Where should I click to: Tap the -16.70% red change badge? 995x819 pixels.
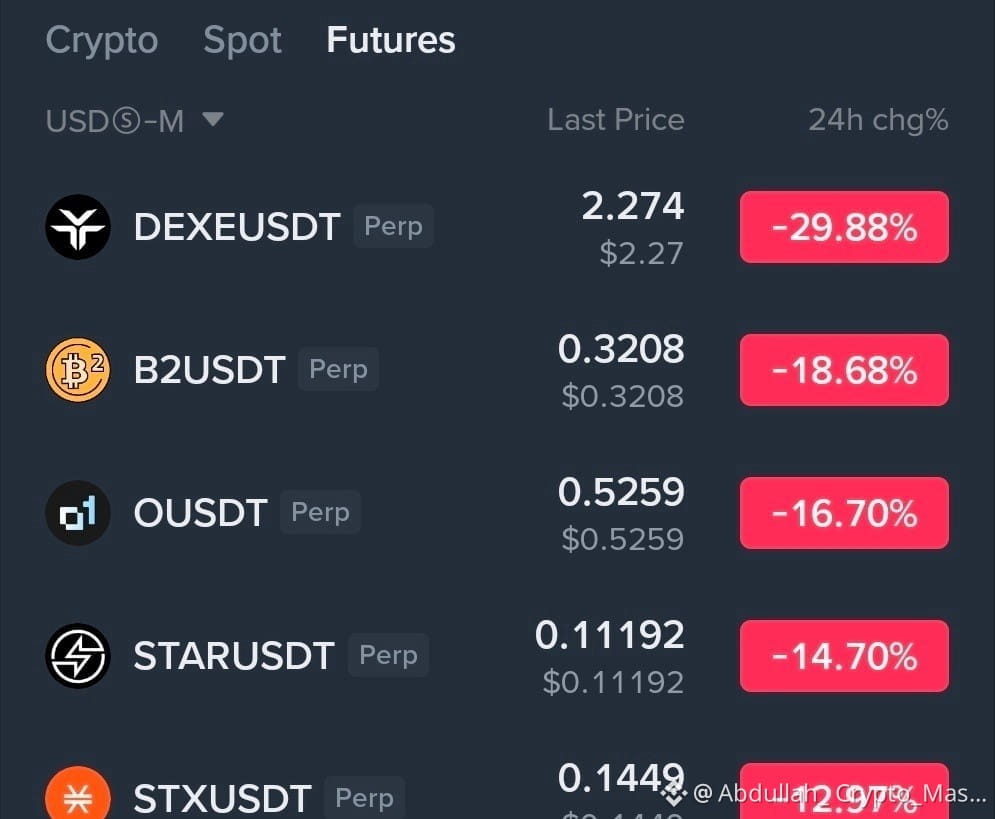[x=844, y=513]
